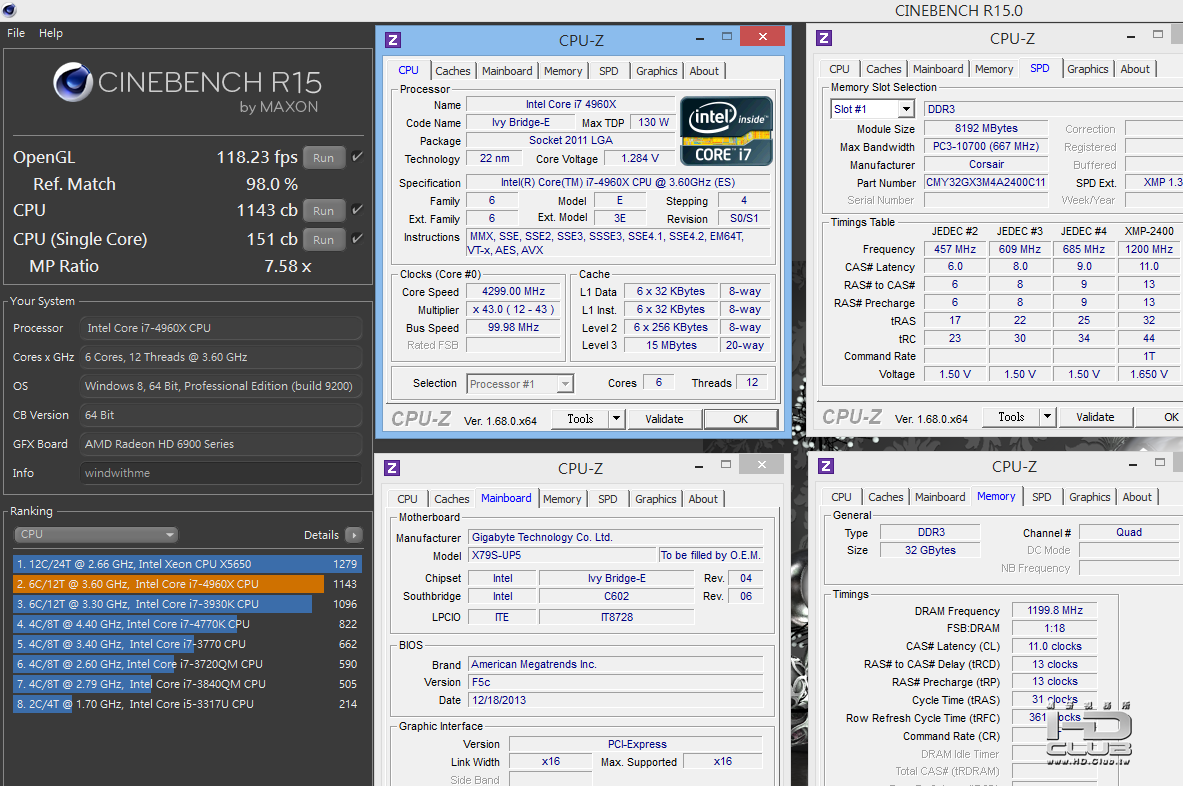Select ranking row Intel Core i7-4960X CPU

187,584
